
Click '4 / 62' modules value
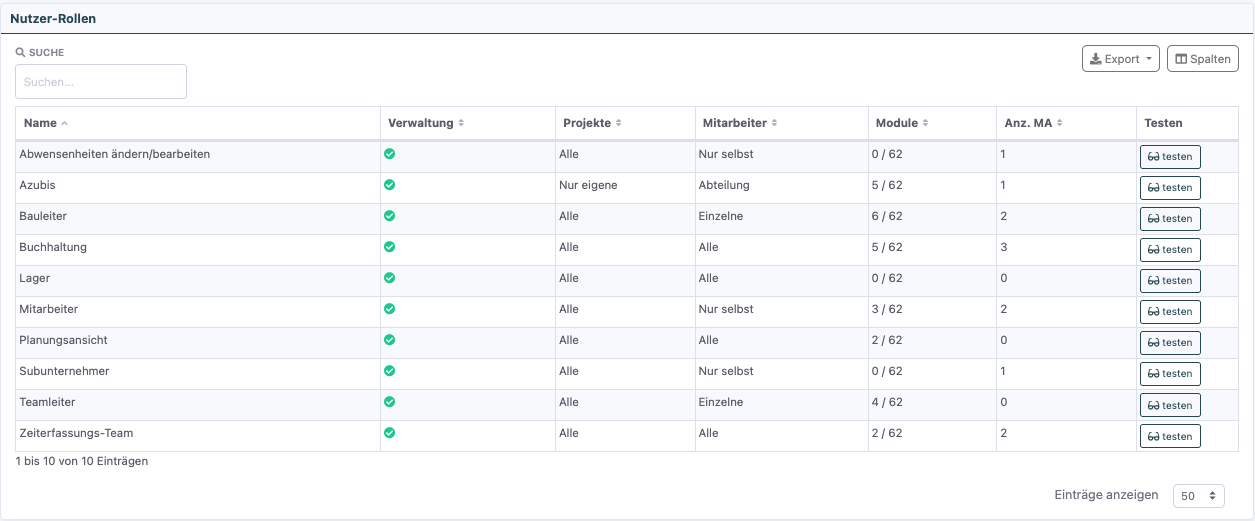pos(887,402)
